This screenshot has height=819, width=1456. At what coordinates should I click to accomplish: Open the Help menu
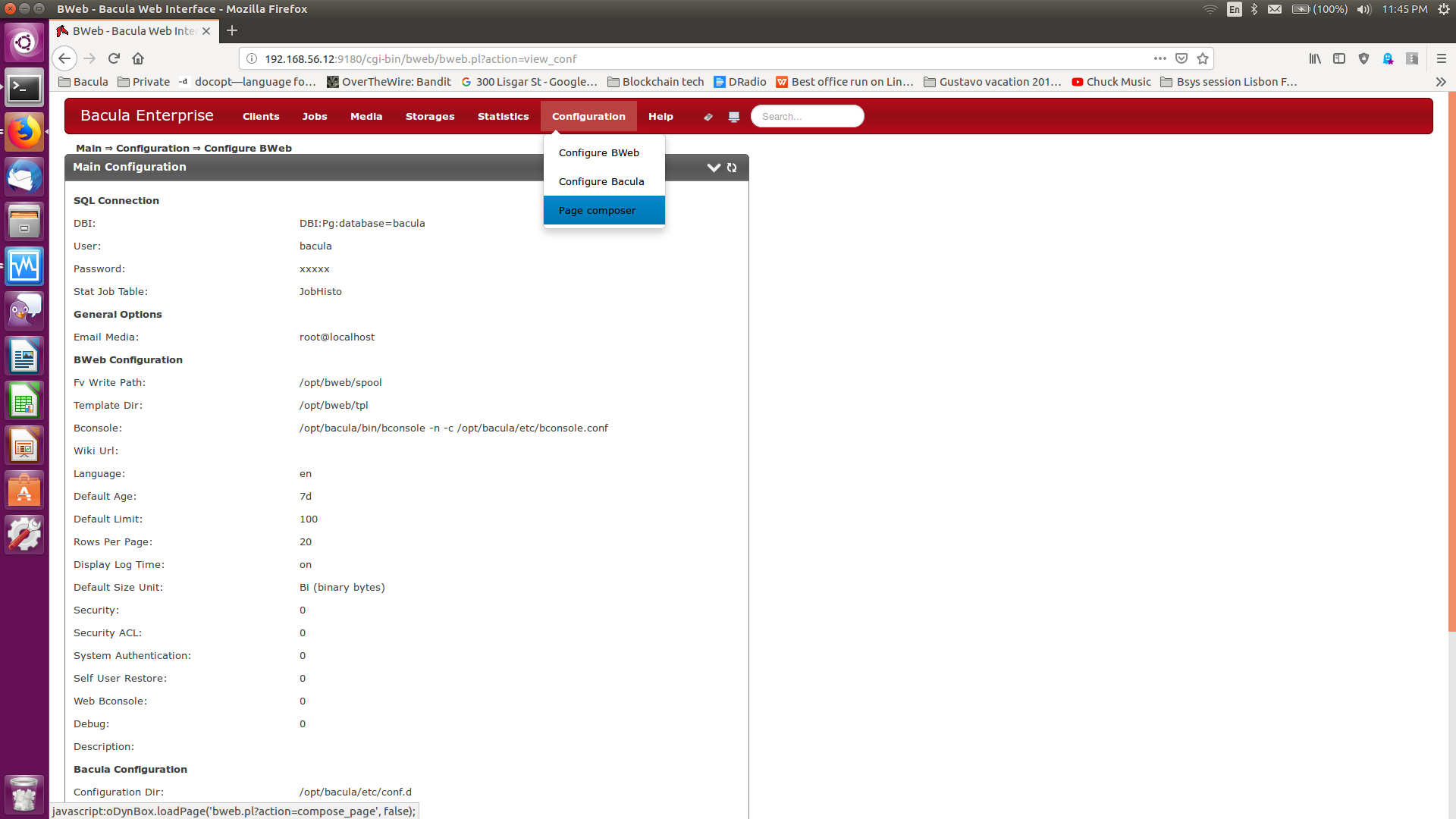[661, 116]
